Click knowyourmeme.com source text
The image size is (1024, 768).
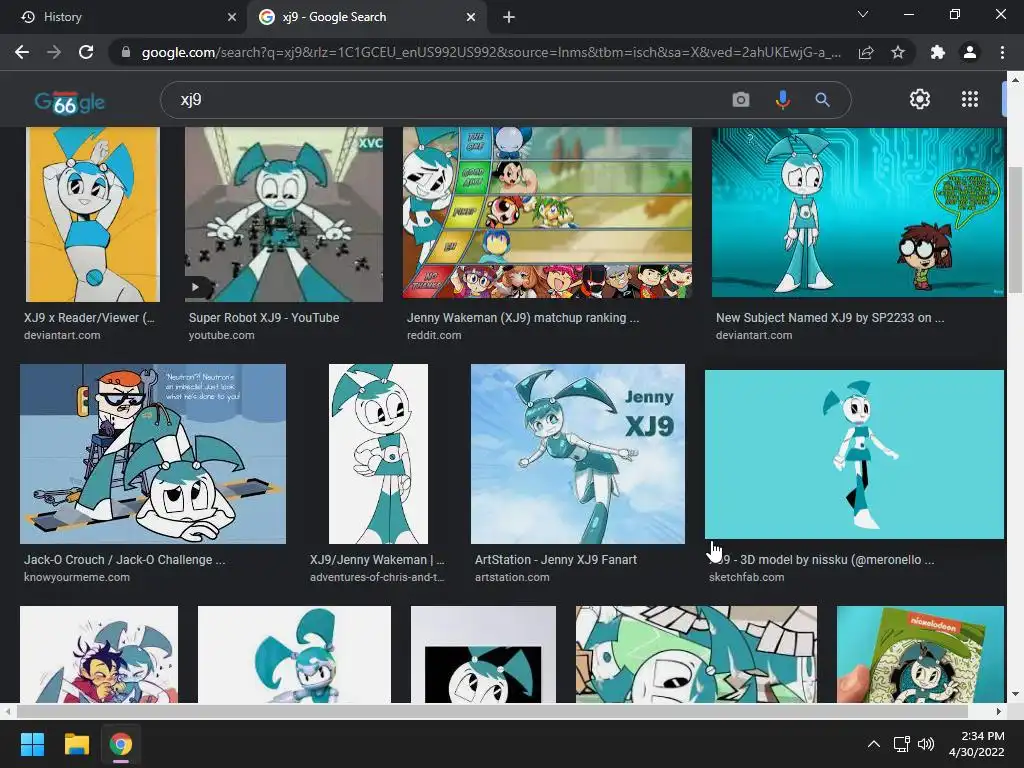click(x=77, y=577)
